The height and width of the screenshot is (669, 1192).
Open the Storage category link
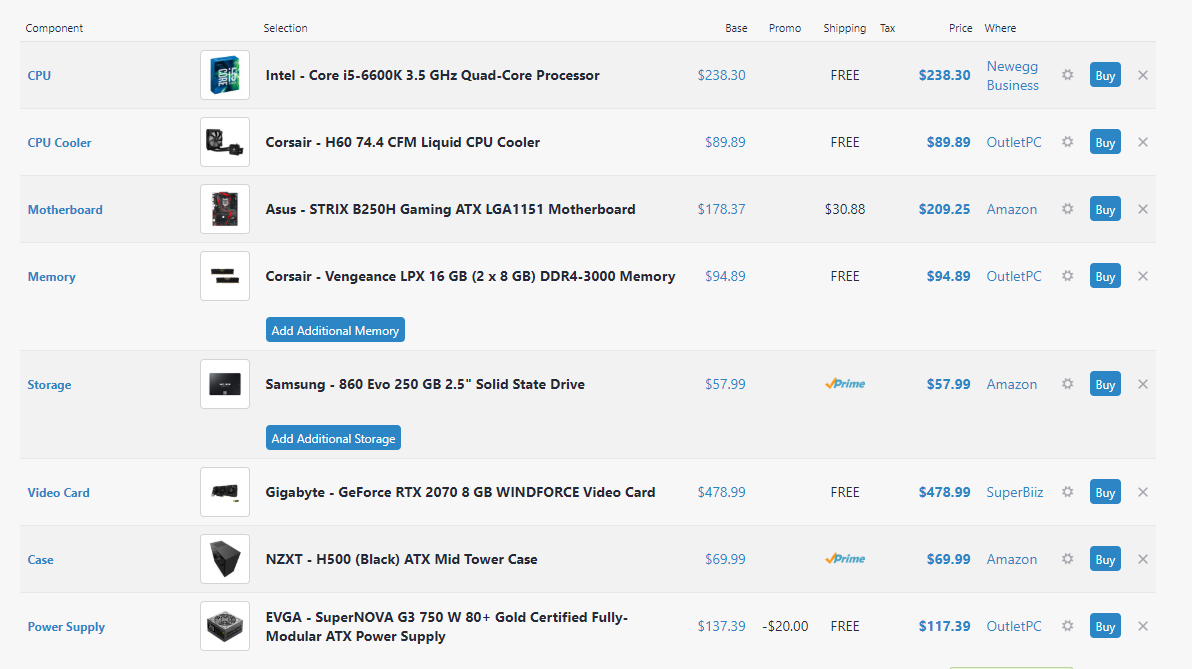(x=49, y=385)
